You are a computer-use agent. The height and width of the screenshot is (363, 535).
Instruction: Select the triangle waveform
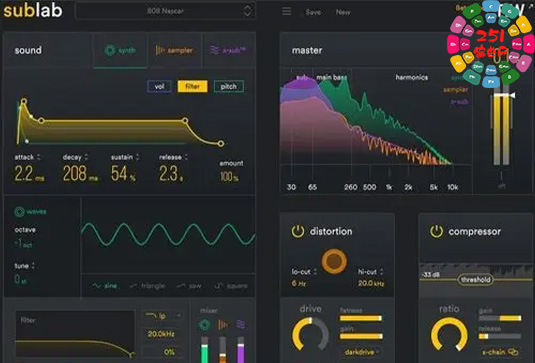[147, 286]
